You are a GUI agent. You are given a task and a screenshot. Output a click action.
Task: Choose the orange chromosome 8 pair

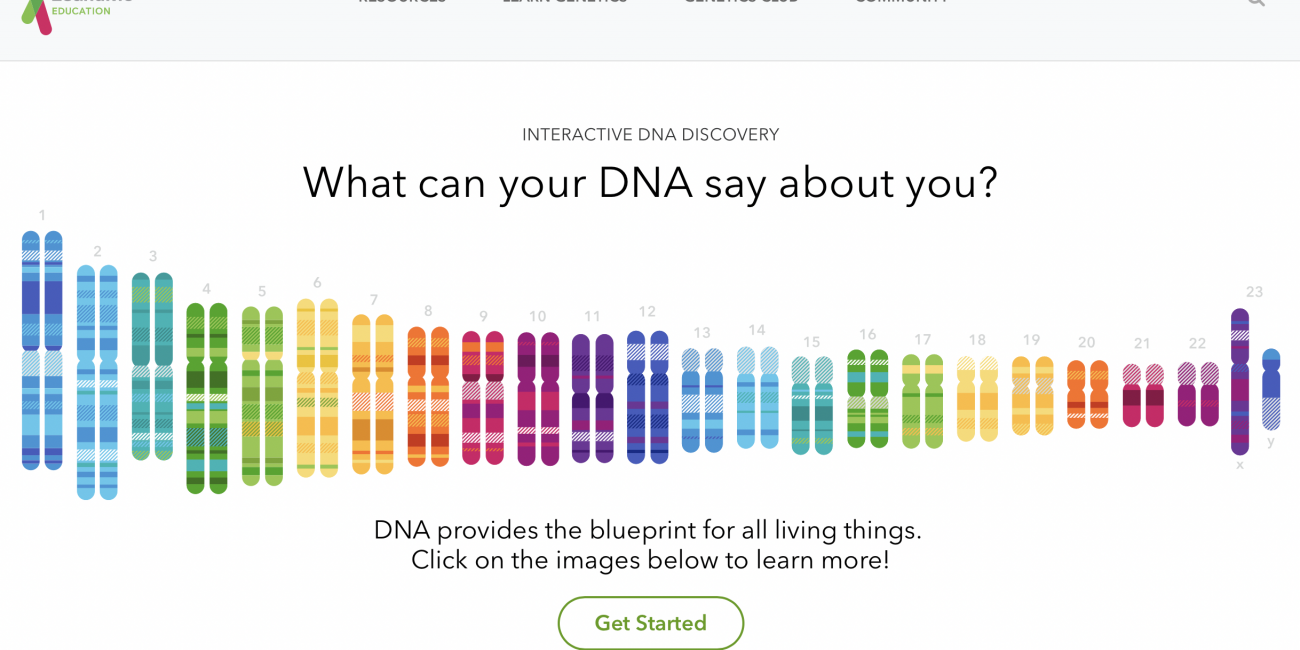point(428,396)
